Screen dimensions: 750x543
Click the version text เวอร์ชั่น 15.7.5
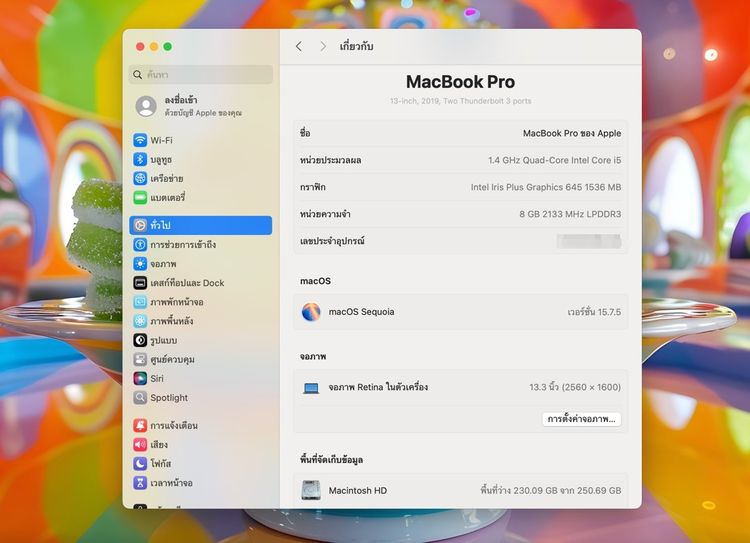594,312
